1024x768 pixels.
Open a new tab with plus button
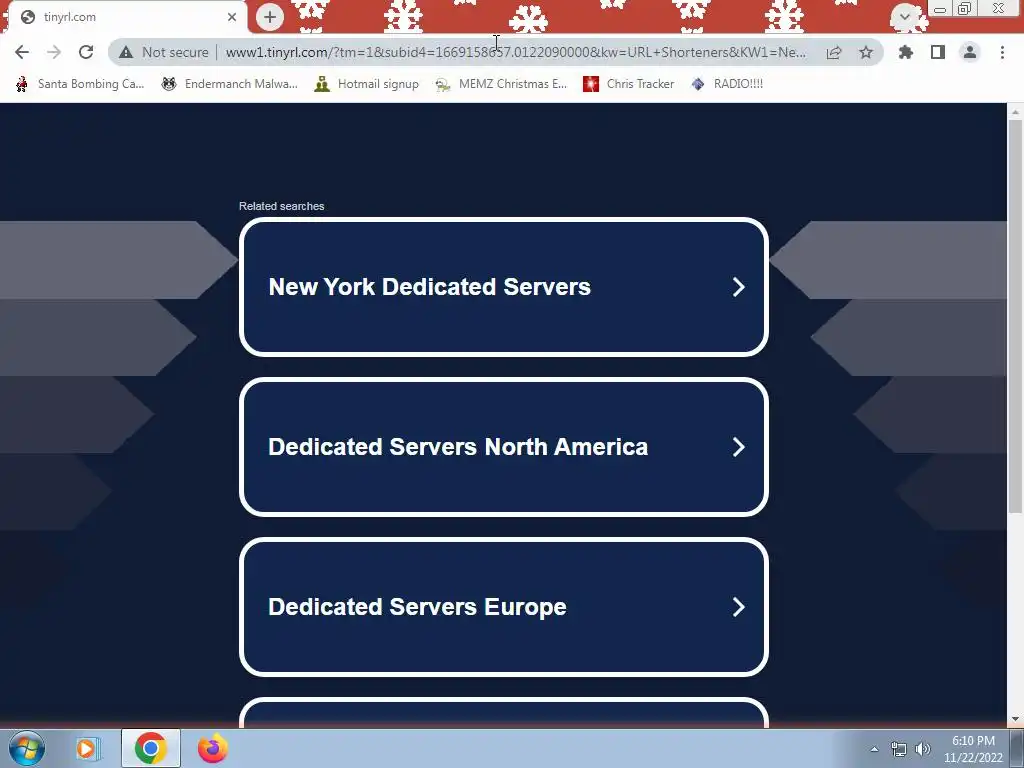tap(270, 17)
